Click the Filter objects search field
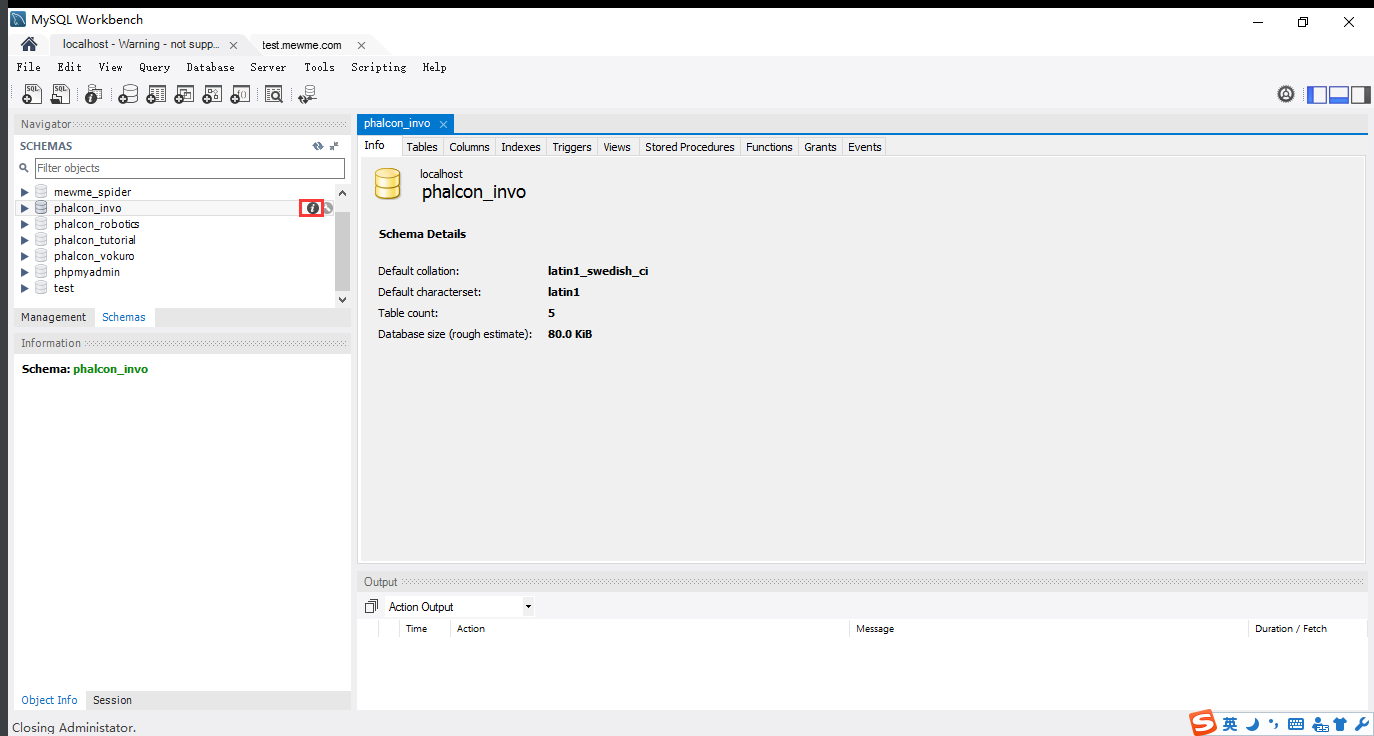 tap(190, 168)
